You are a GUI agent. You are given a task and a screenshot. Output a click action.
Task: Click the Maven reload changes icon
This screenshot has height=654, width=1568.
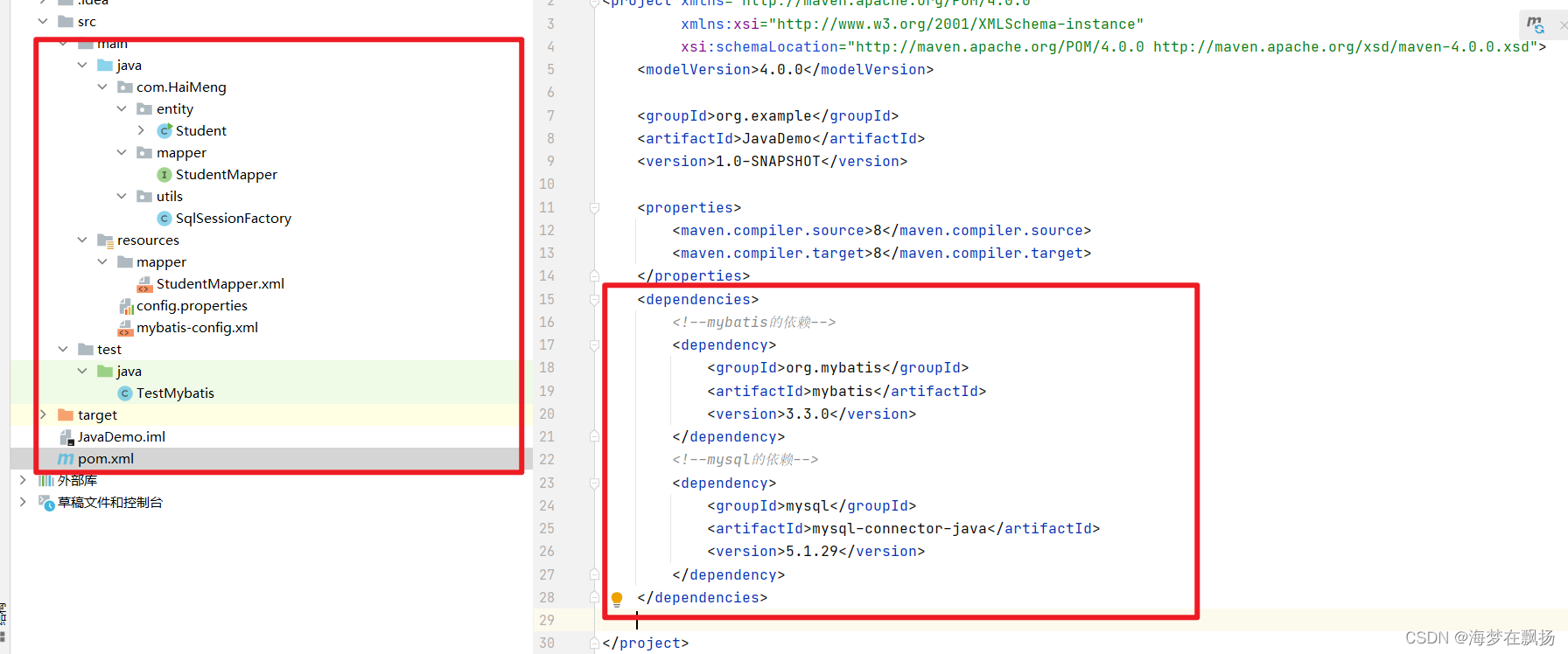(x=1536, y=24)
